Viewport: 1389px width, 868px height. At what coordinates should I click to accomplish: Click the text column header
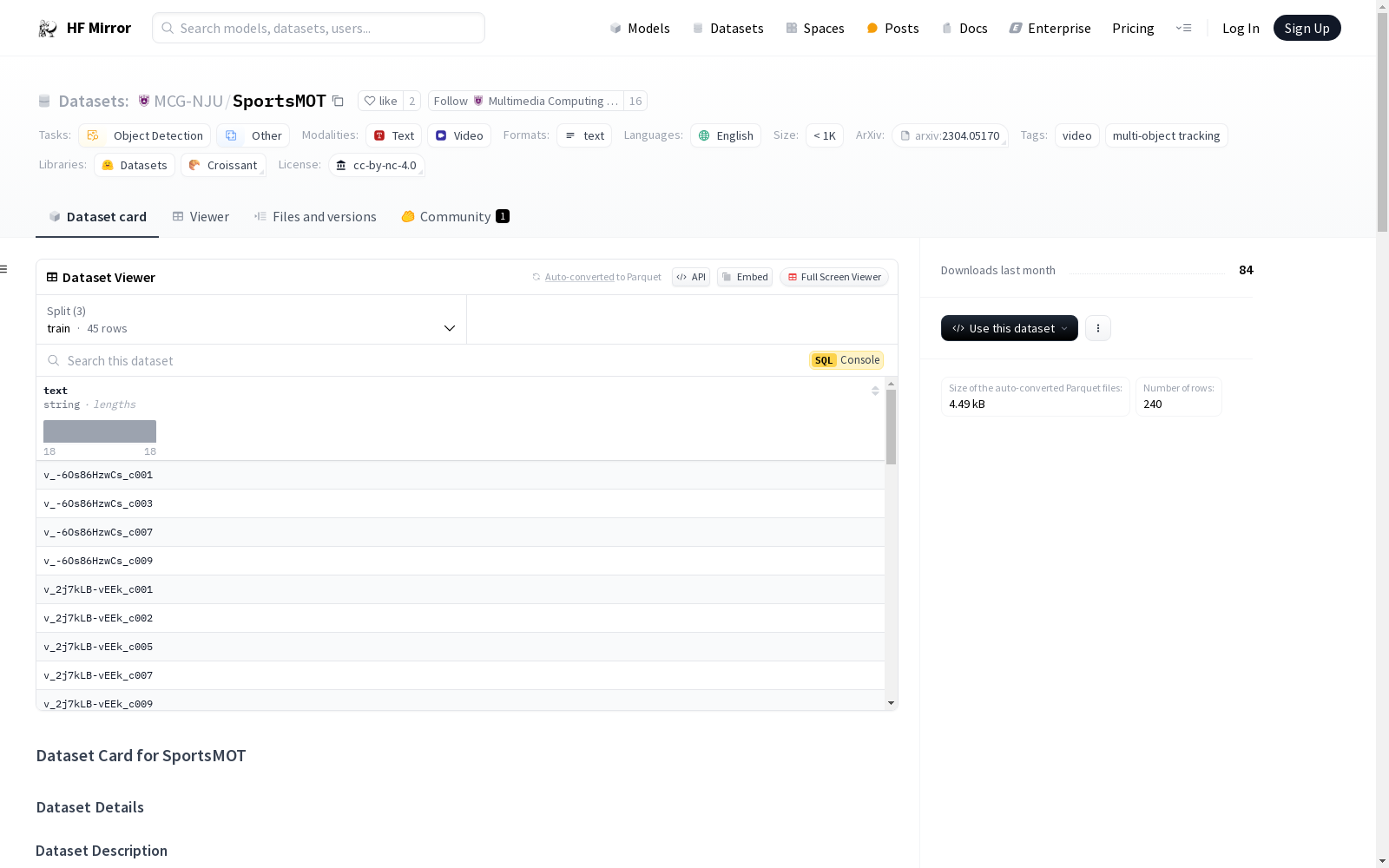pyautogui.click(x=56, y=391)
